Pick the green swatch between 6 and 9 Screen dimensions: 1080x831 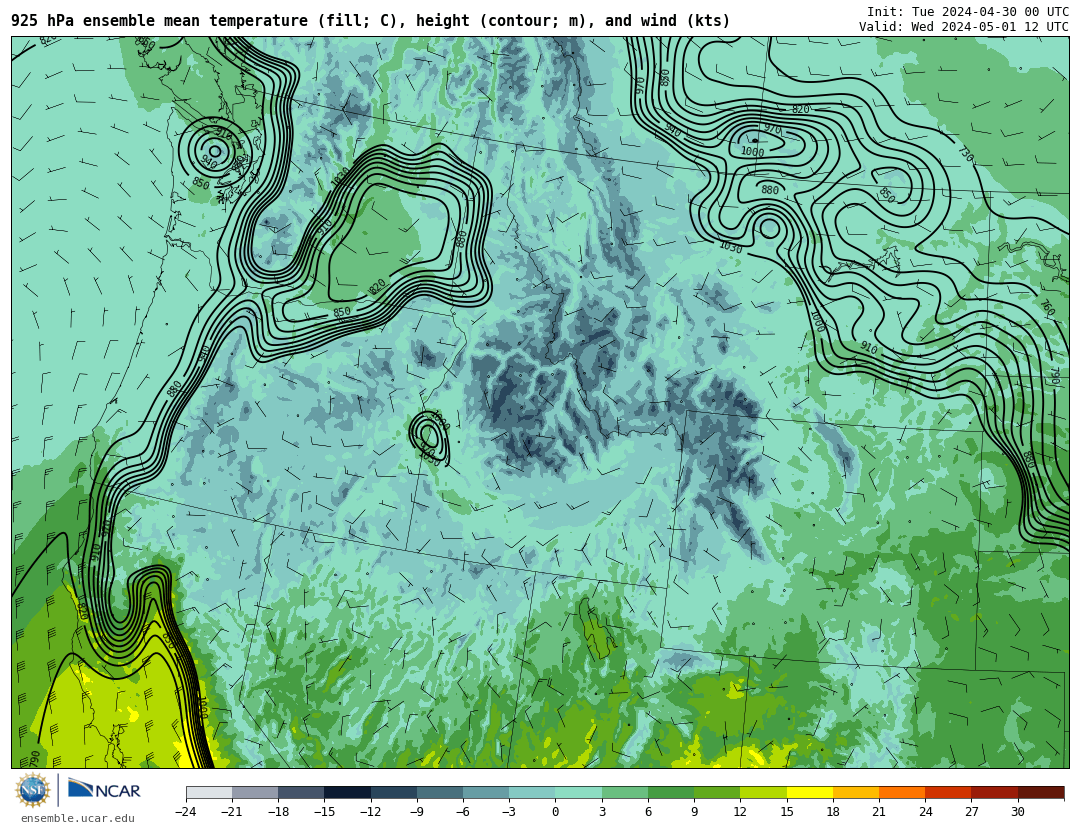pos(671,792)
